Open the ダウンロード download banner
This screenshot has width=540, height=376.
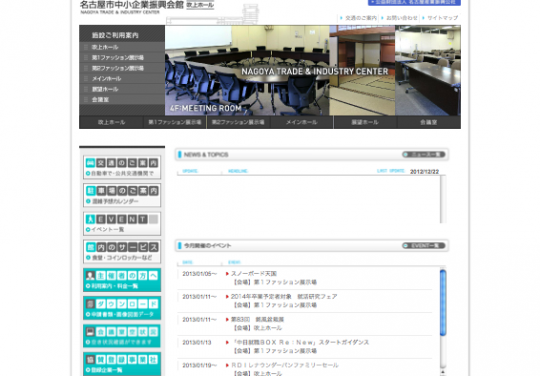point(122,308)
